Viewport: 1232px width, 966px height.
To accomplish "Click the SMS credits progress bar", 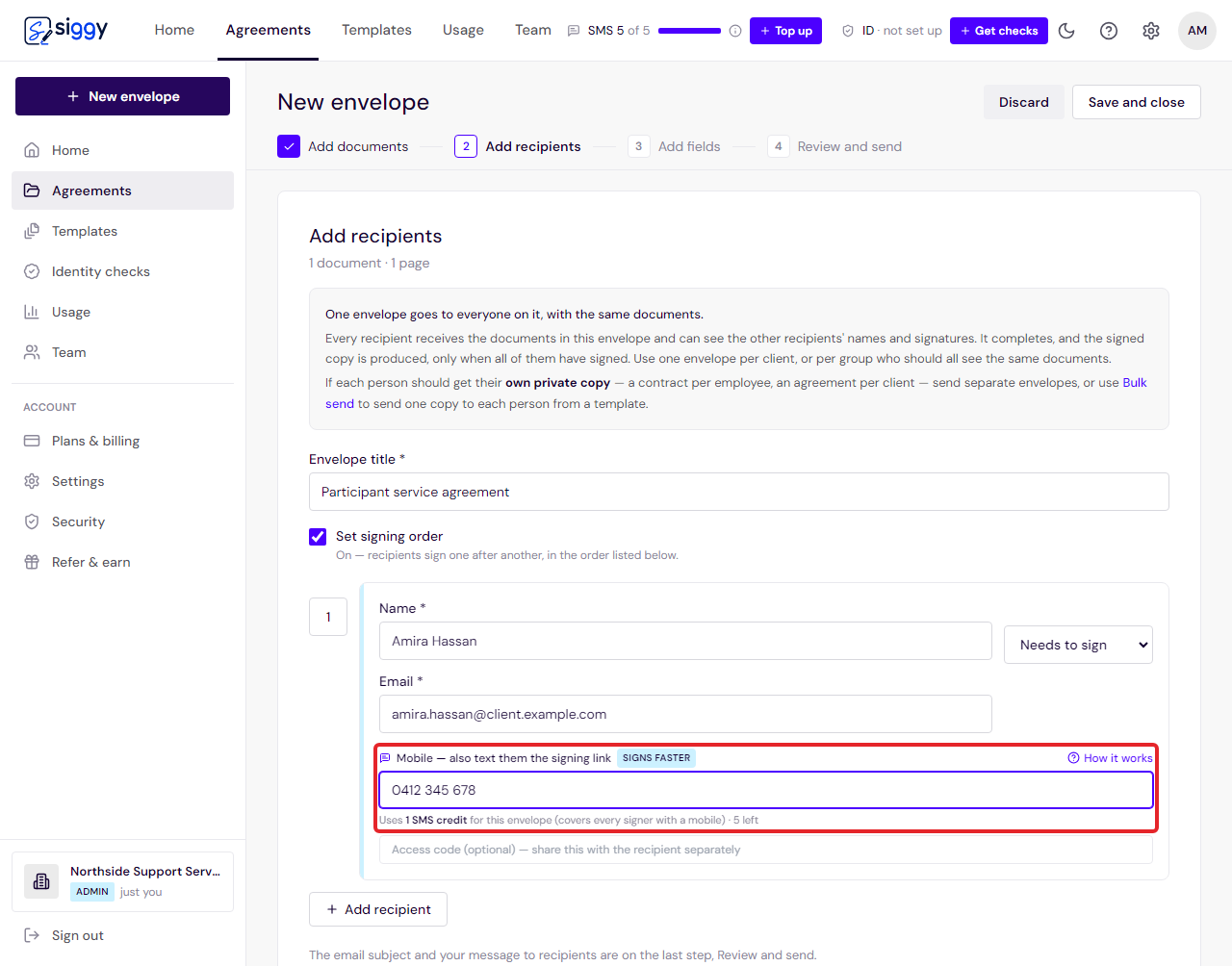I will 689,31.
